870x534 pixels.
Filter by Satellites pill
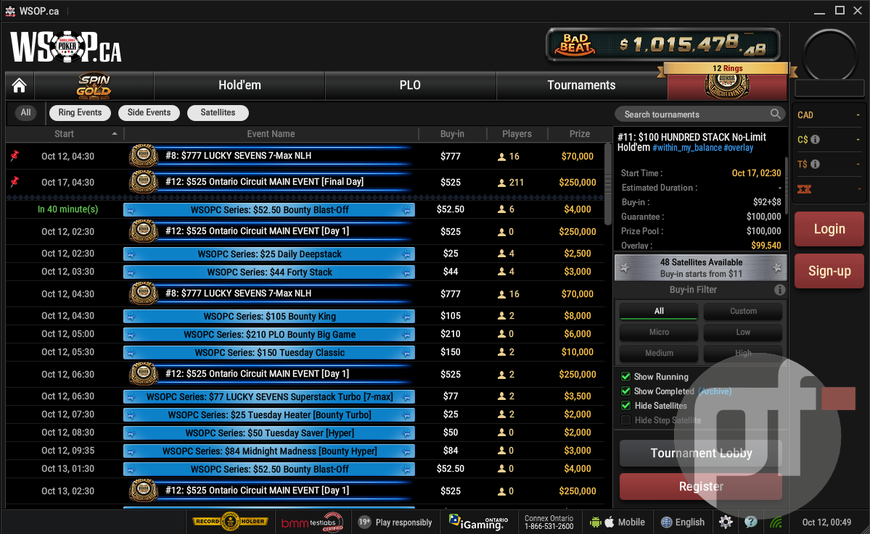(218, 113)
